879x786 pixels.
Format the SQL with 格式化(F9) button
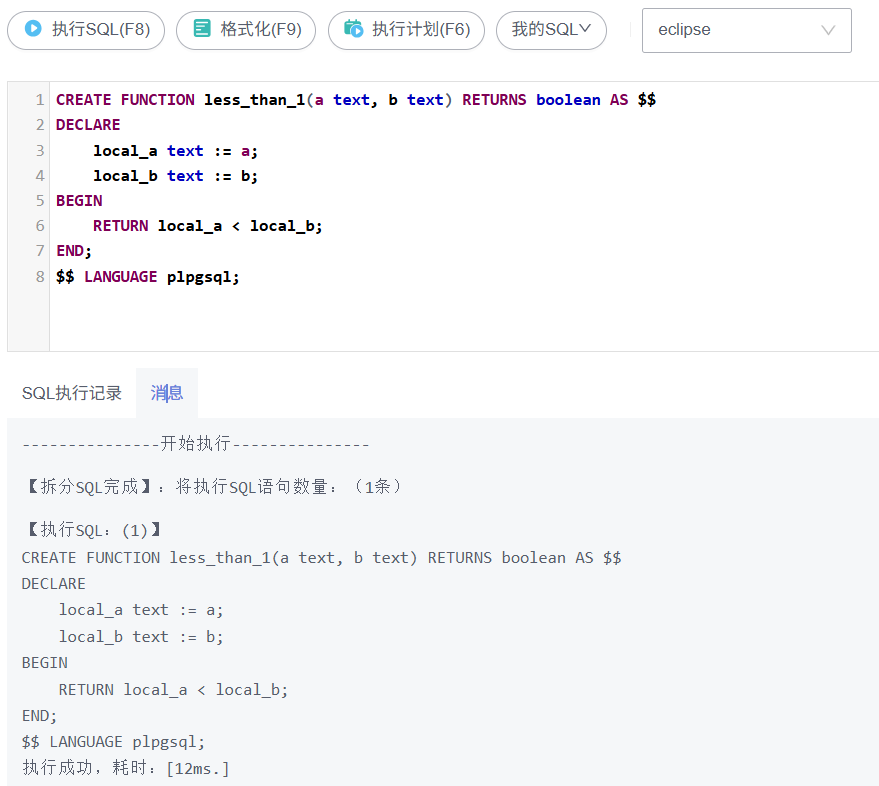tap(246, 30)
